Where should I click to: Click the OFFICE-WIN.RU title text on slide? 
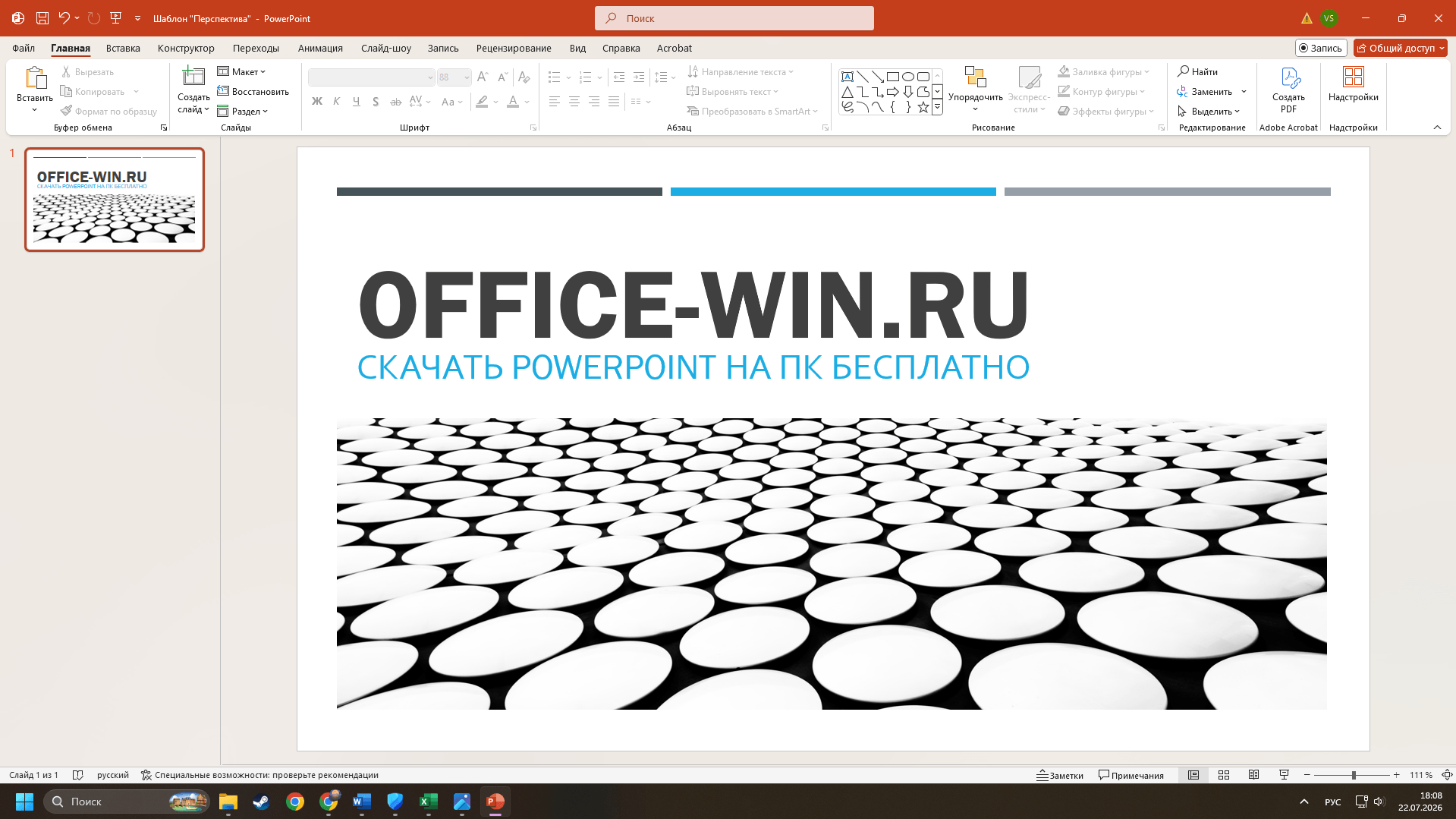pyautogui.click(x=693, y=305)
